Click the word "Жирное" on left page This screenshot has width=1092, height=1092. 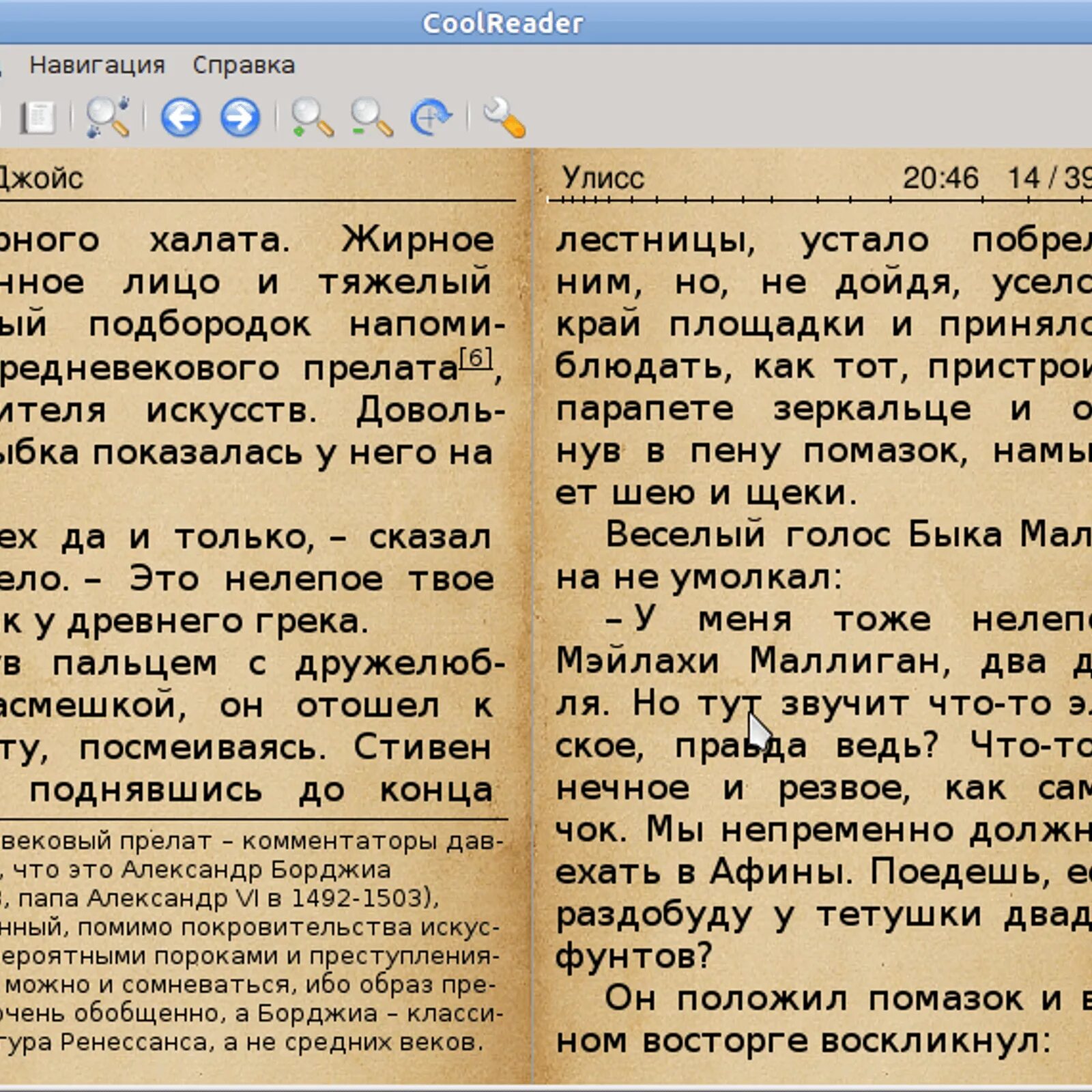[x=418, y=240]
